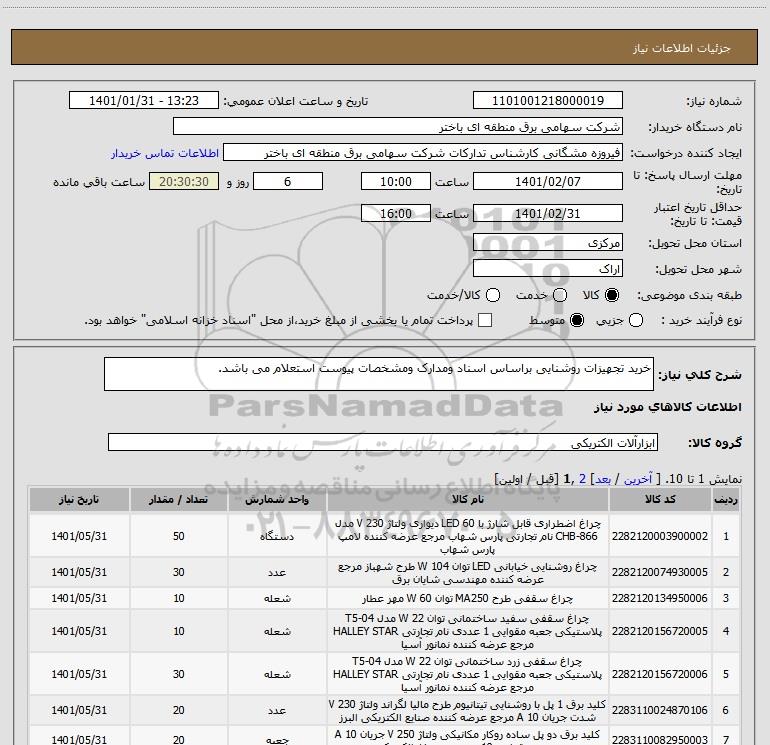Select the کالا radio button
The height and width of the screenshot is (745, 770).
click(612, 295)
